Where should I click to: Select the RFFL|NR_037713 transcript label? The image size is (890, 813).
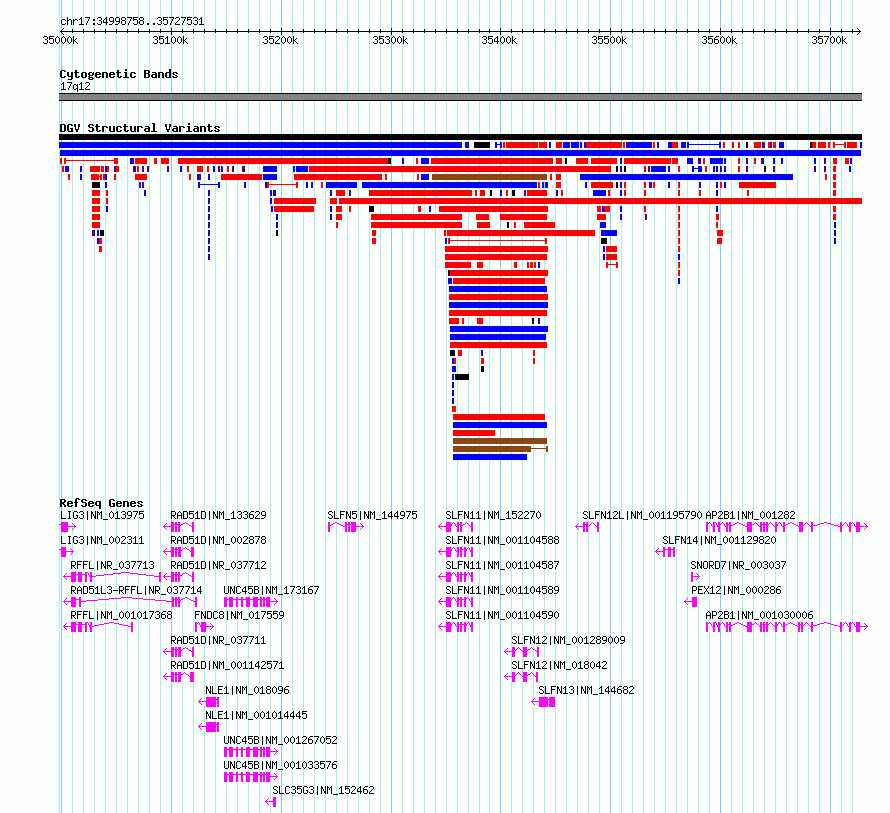[112, 565]
